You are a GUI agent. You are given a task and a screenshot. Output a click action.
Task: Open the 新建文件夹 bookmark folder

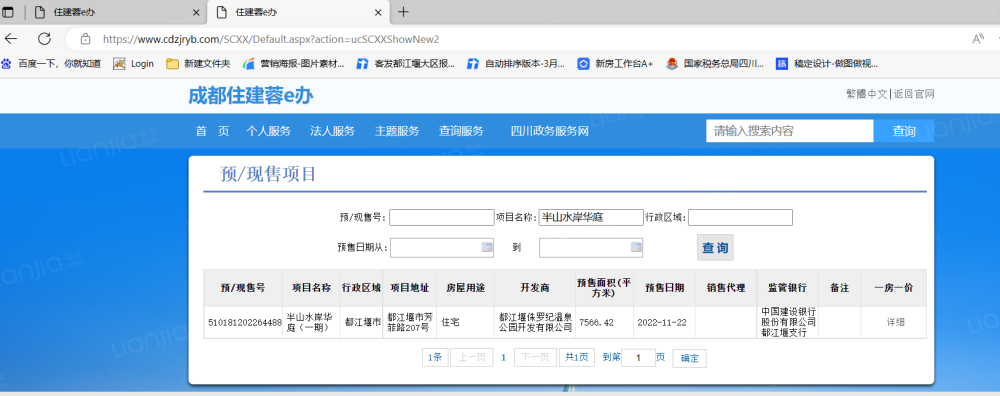coord(199,64)
